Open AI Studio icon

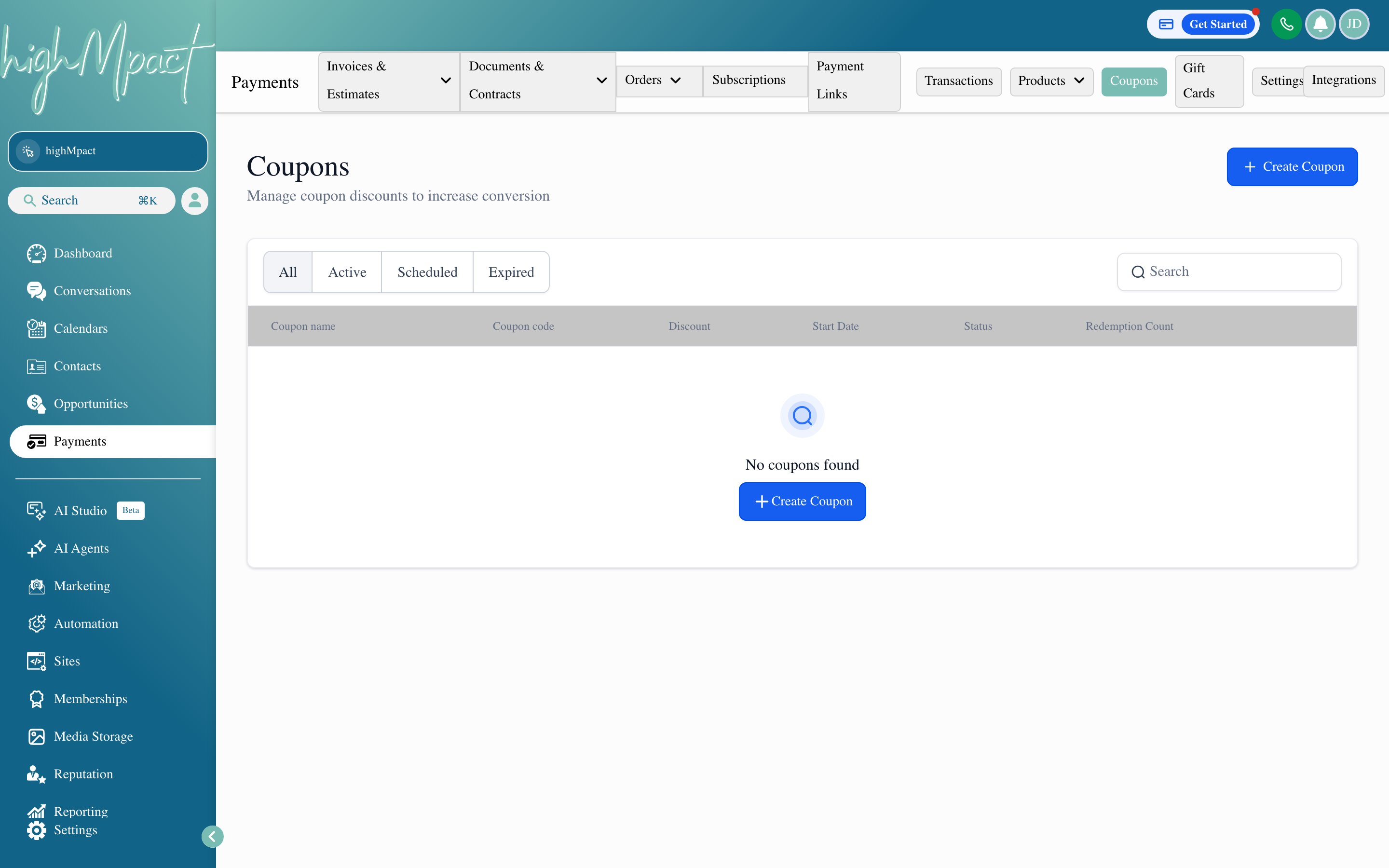pos(36,510)
